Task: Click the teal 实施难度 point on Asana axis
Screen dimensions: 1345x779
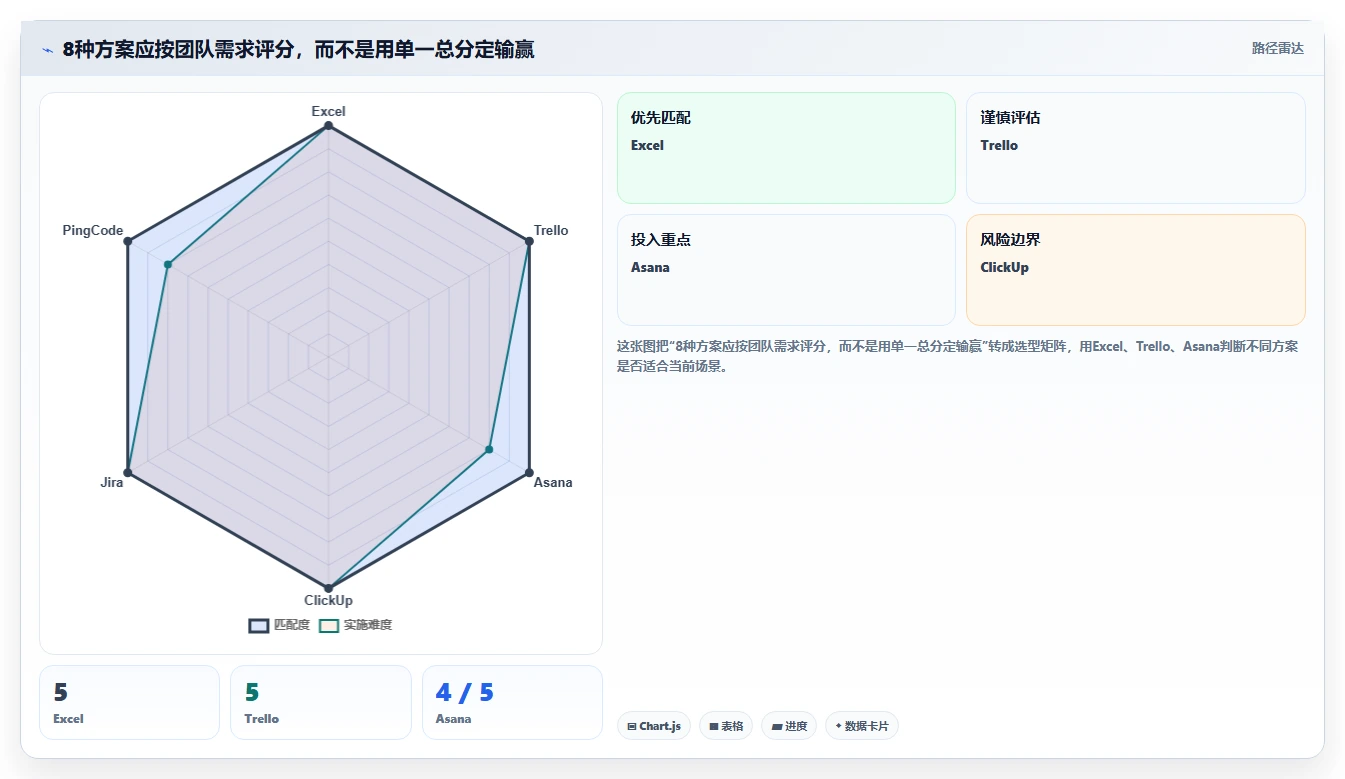Action: point(489,449)
